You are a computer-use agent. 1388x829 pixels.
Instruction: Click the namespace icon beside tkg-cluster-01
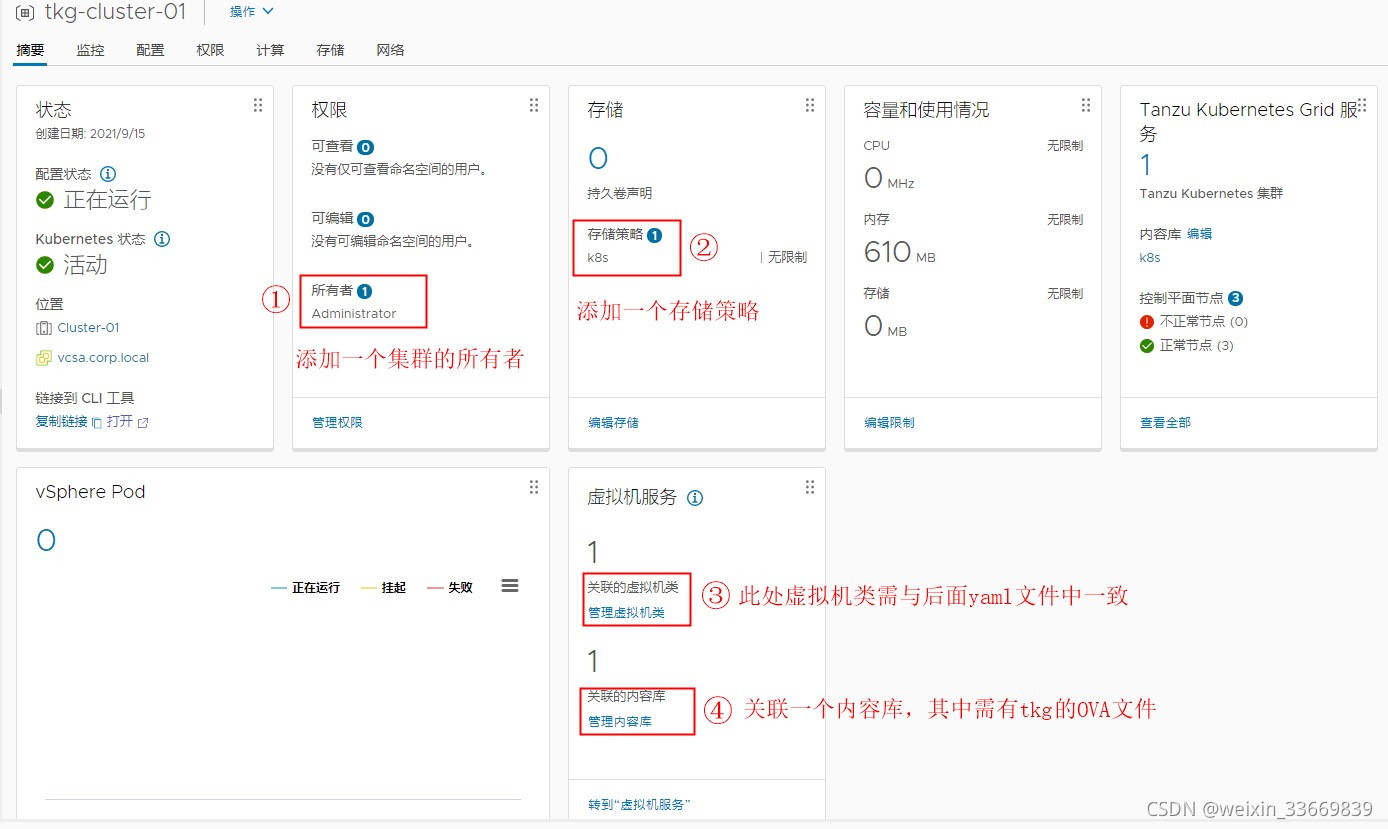[25, 12]
